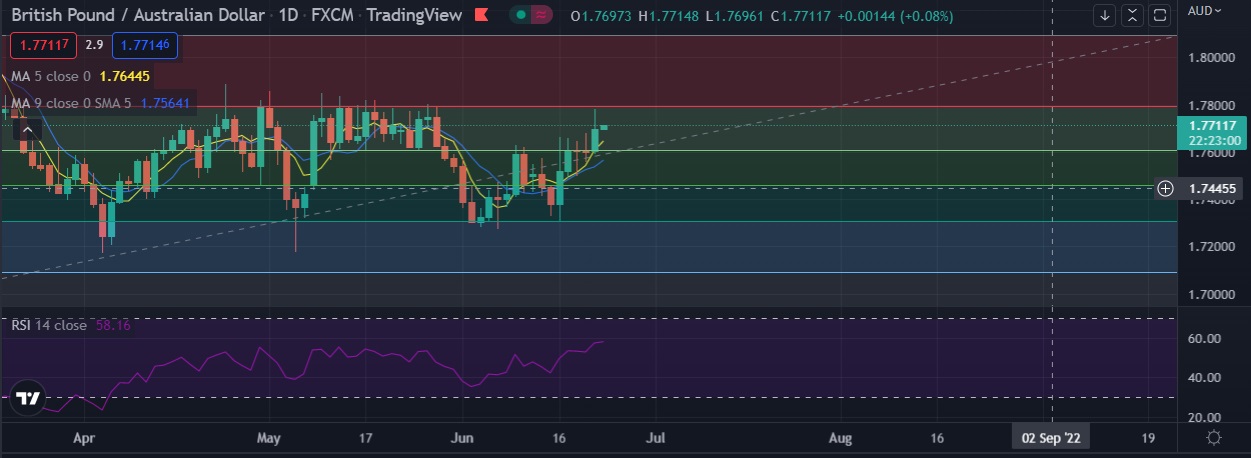
Task: Click the 1.74455 crosshair price label
Action: click(1214, 188)
